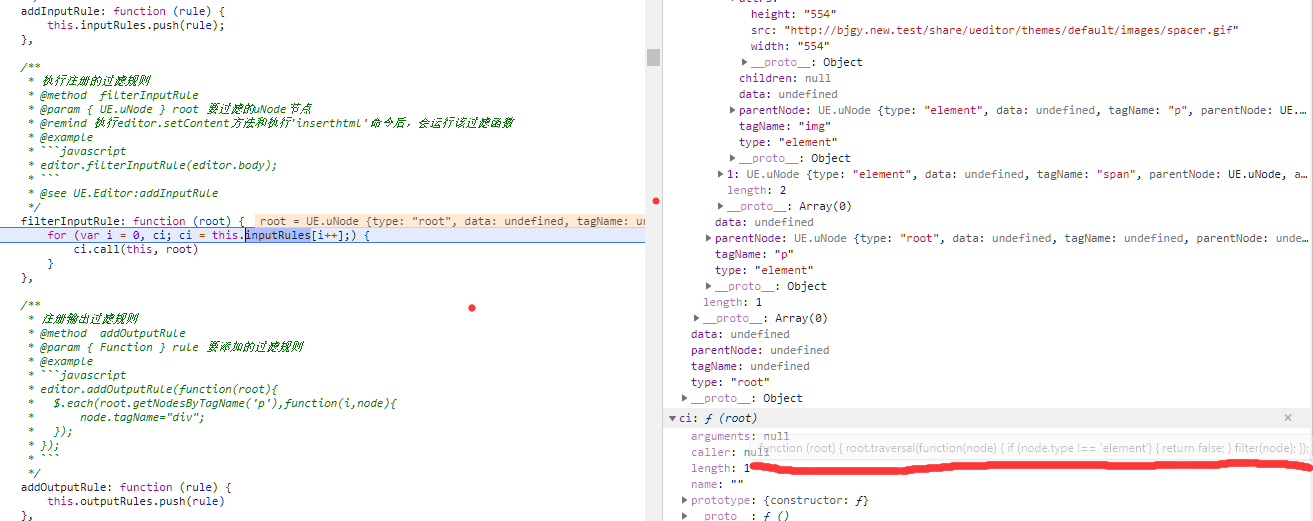The height and width of the screenshot is (521, 1313).
Task: Expand __proto__: Object below type "root"
Action: coord(685,398)
